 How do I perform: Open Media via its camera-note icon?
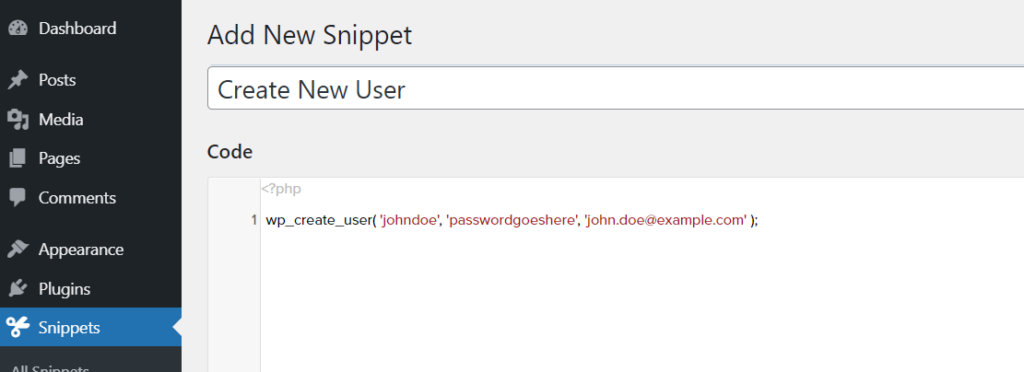(x=18, y=120)
